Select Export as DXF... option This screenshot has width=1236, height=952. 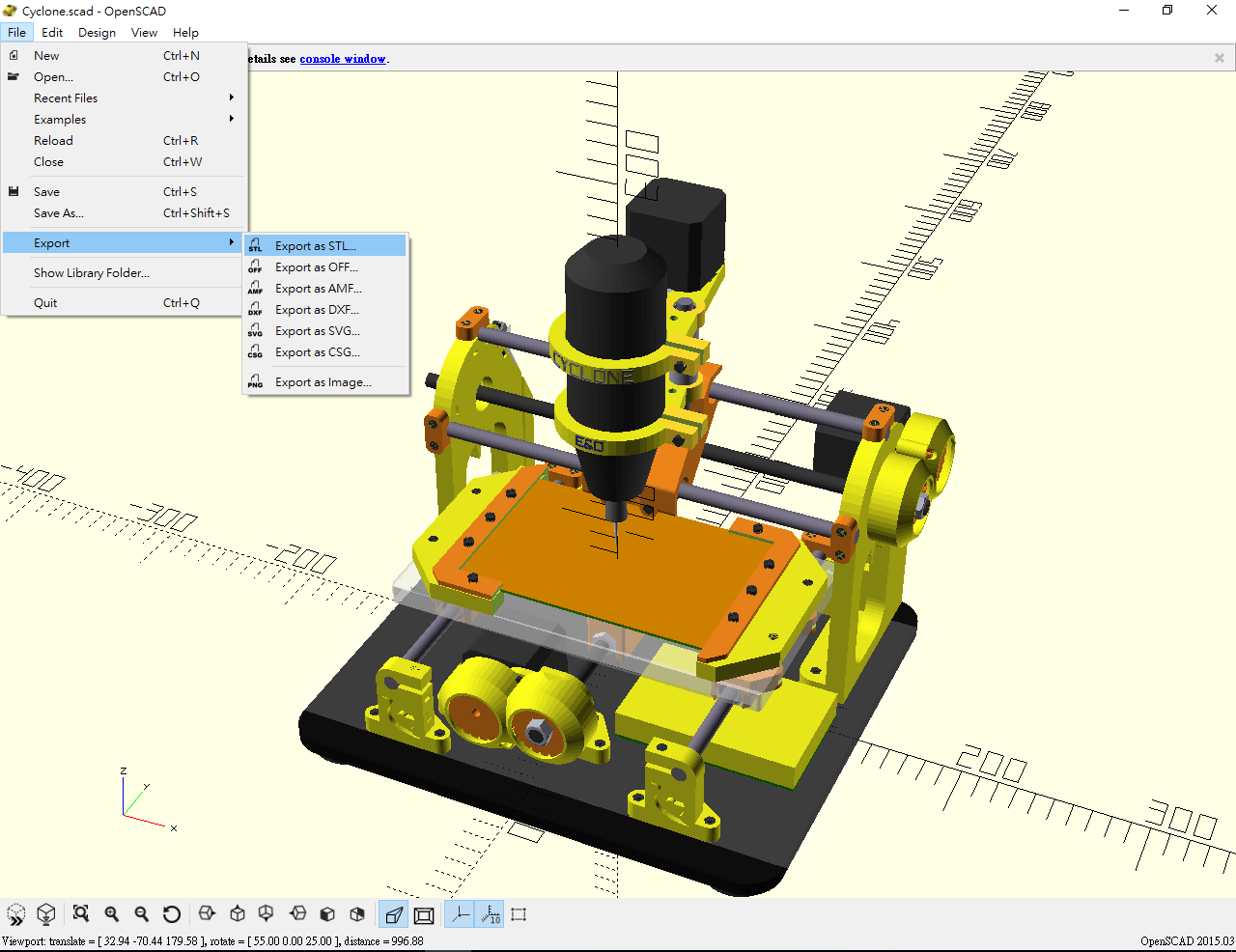(325, 309)
